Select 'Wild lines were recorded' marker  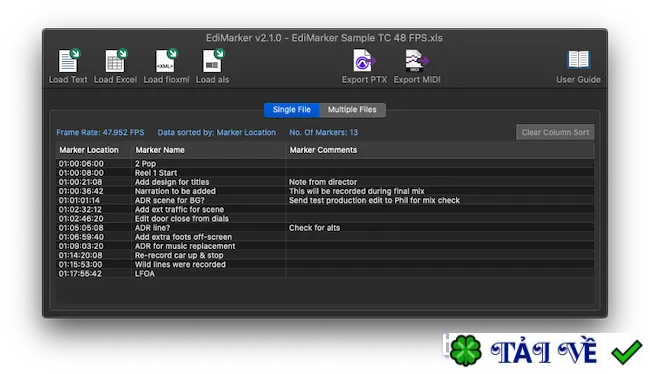coord(180,264)
